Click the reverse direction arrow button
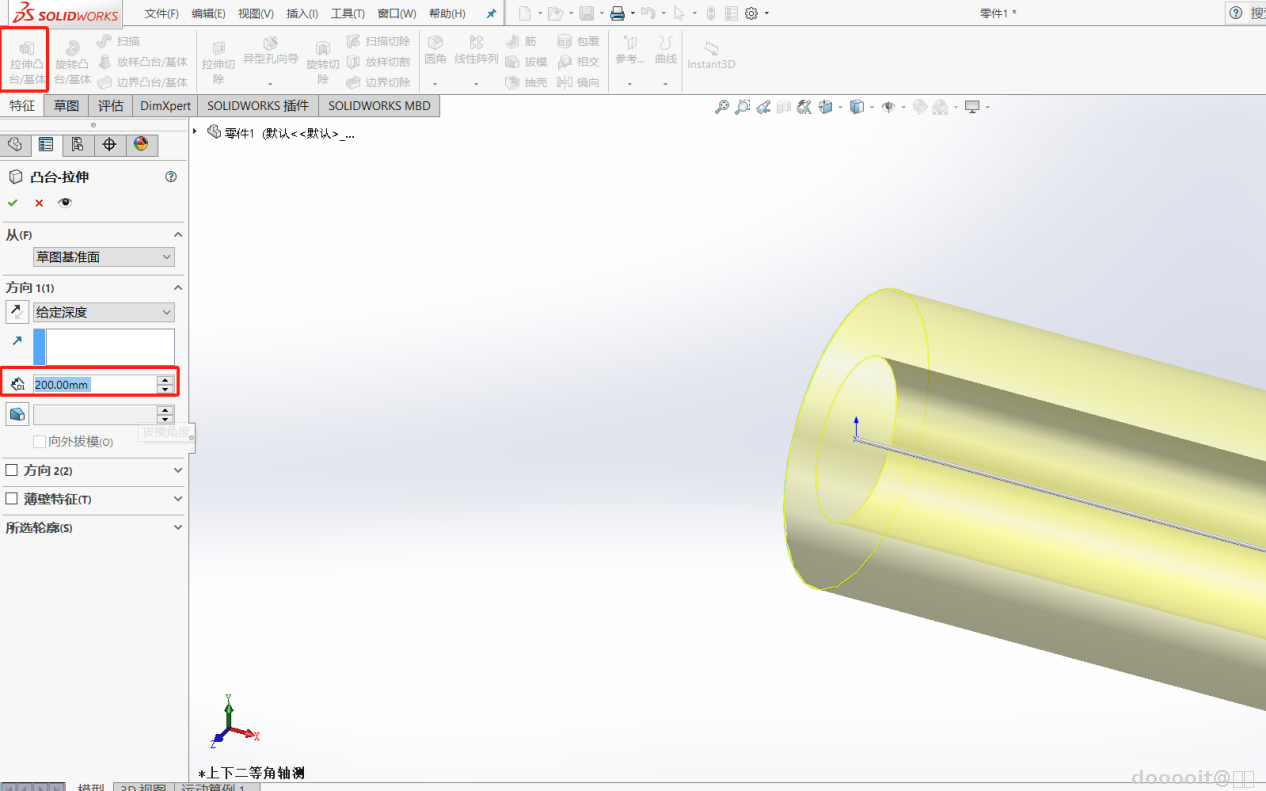1266x791 pixels. (x=17, y=312)
